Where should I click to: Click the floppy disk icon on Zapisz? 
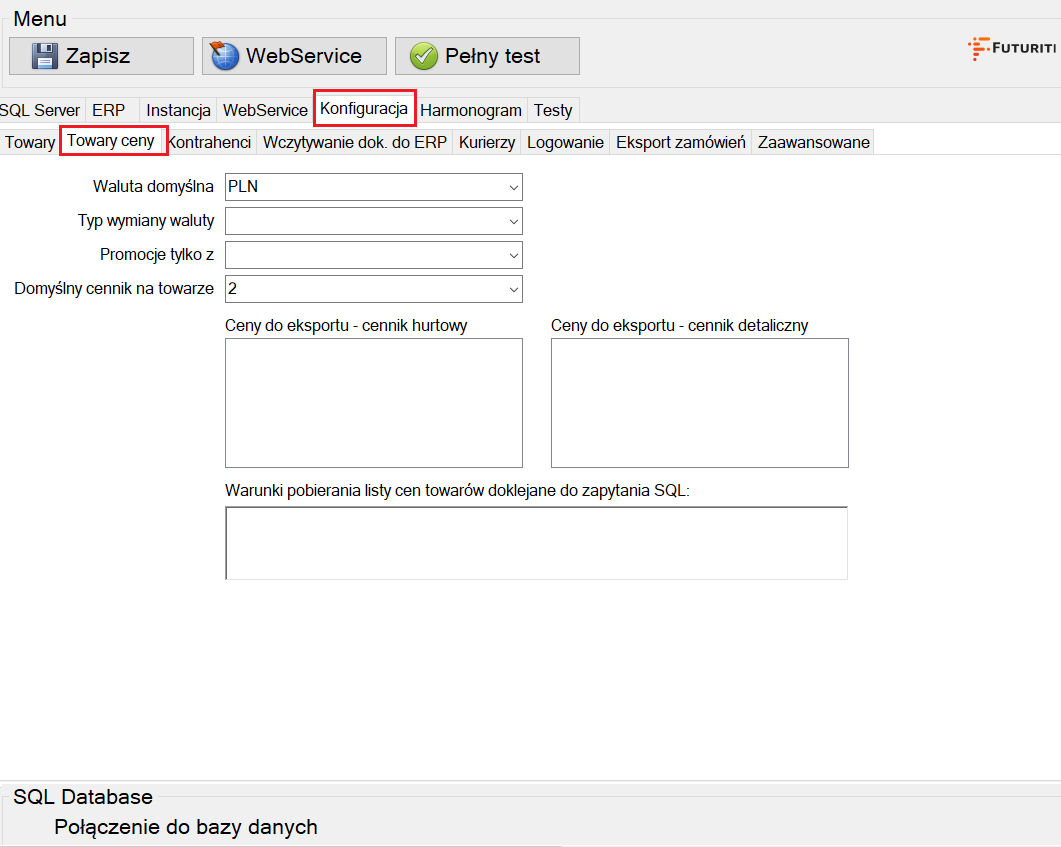tap(45, 56)
